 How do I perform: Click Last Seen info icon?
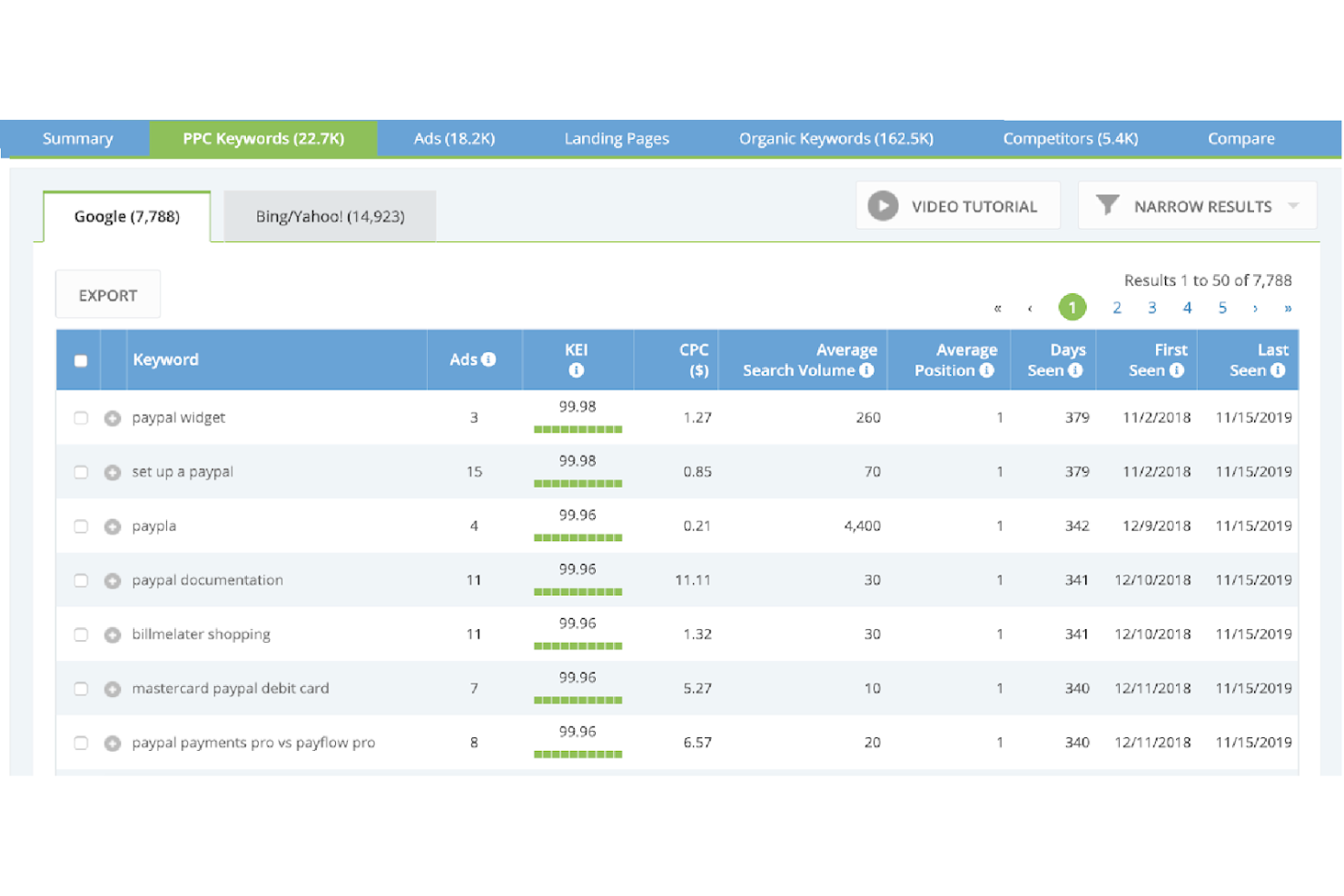(1278, 370)
